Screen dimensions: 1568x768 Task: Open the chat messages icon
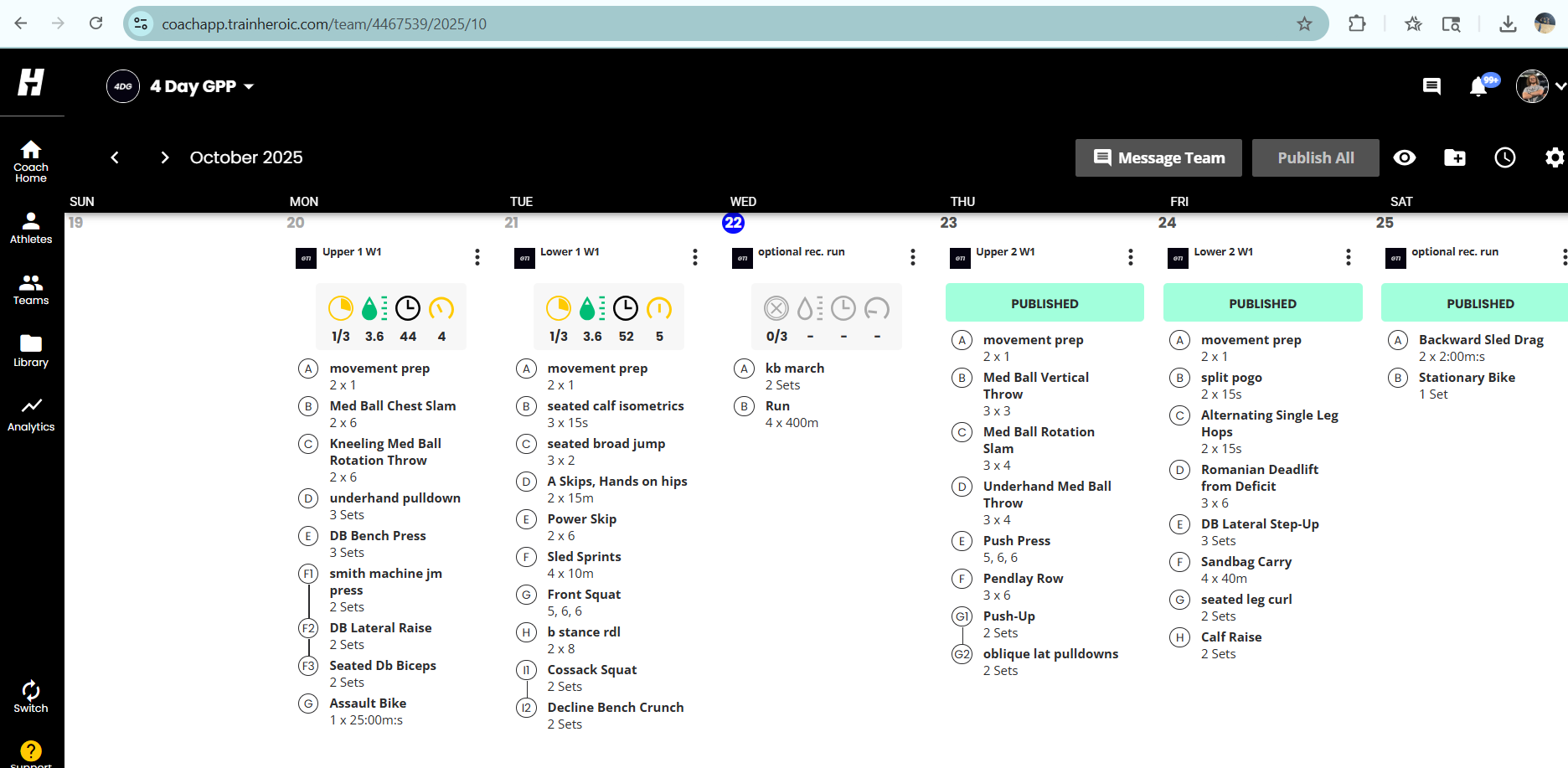1431,86
